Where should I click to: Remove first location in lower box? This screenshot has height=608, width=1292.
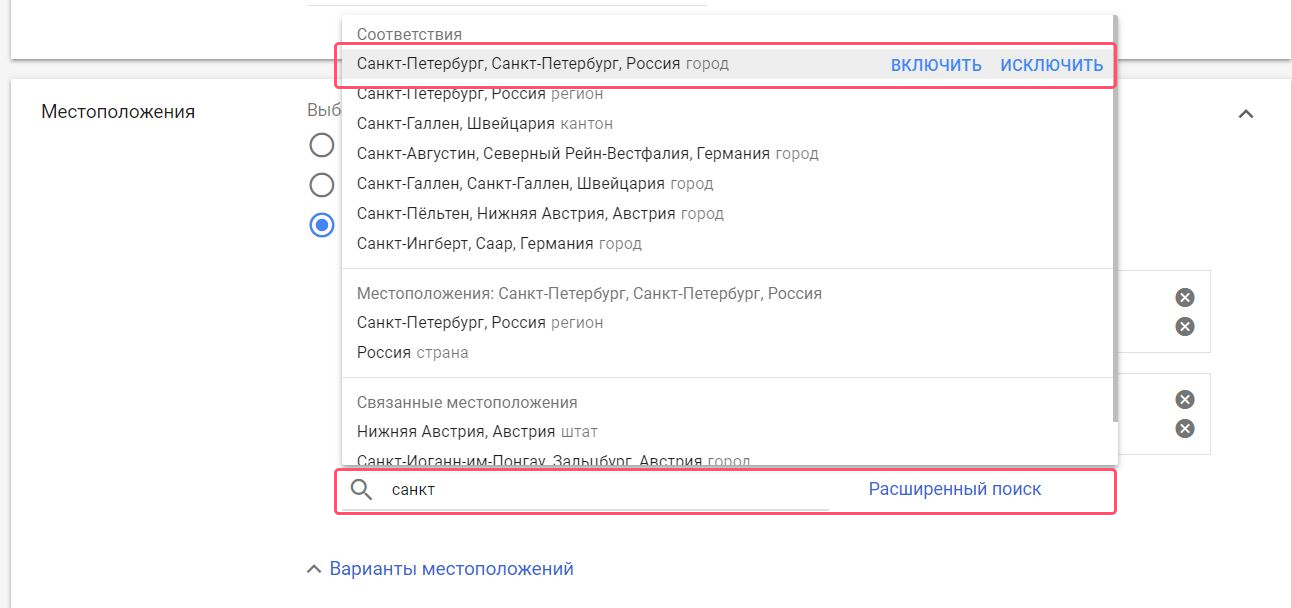[x=1185, y=400]
